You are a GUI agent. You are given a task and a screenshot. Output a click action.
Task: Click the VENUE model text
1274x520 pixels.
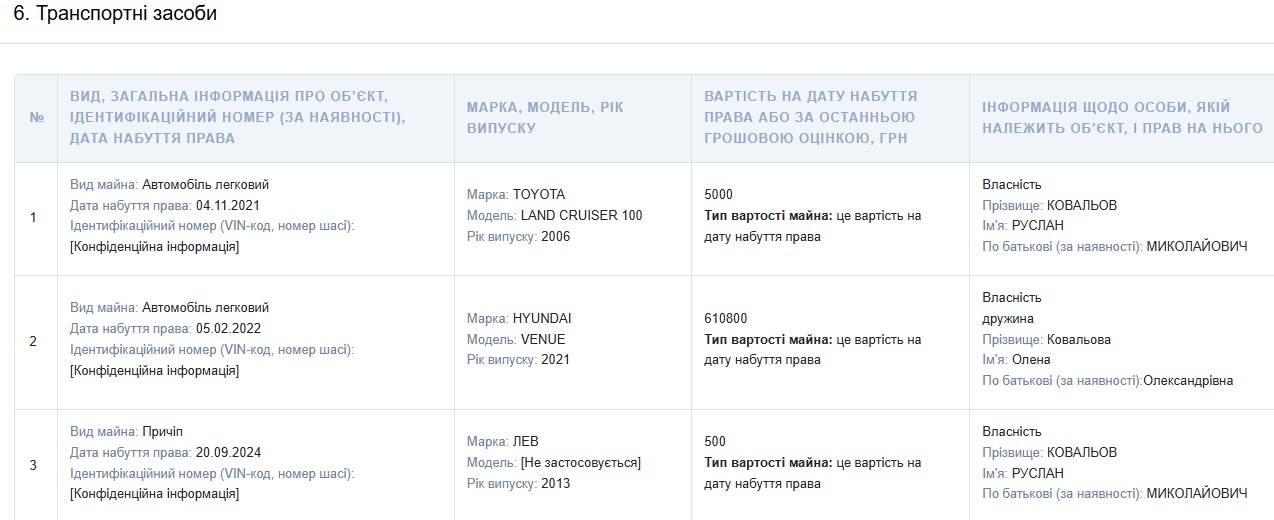[x=543, y=339]
